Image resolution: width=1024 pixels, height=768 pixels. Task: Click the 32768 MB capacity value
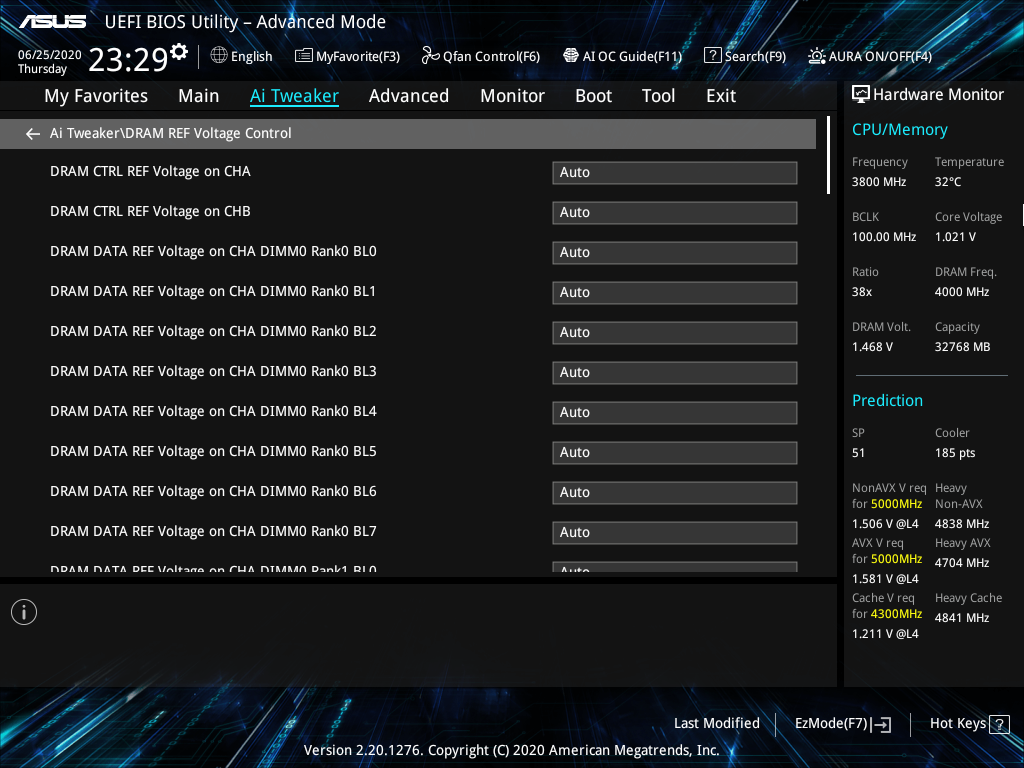point(963,347)
